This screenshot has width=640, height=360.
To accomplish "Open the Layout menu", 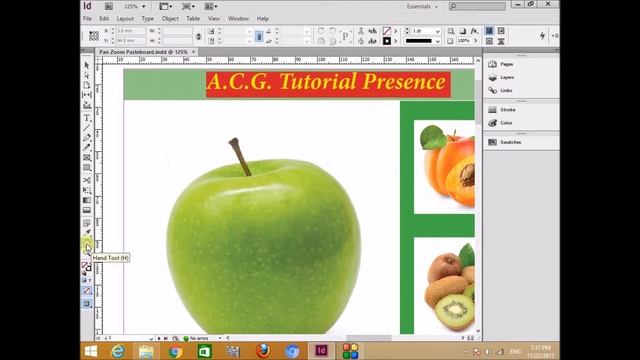I will (125, 19).
